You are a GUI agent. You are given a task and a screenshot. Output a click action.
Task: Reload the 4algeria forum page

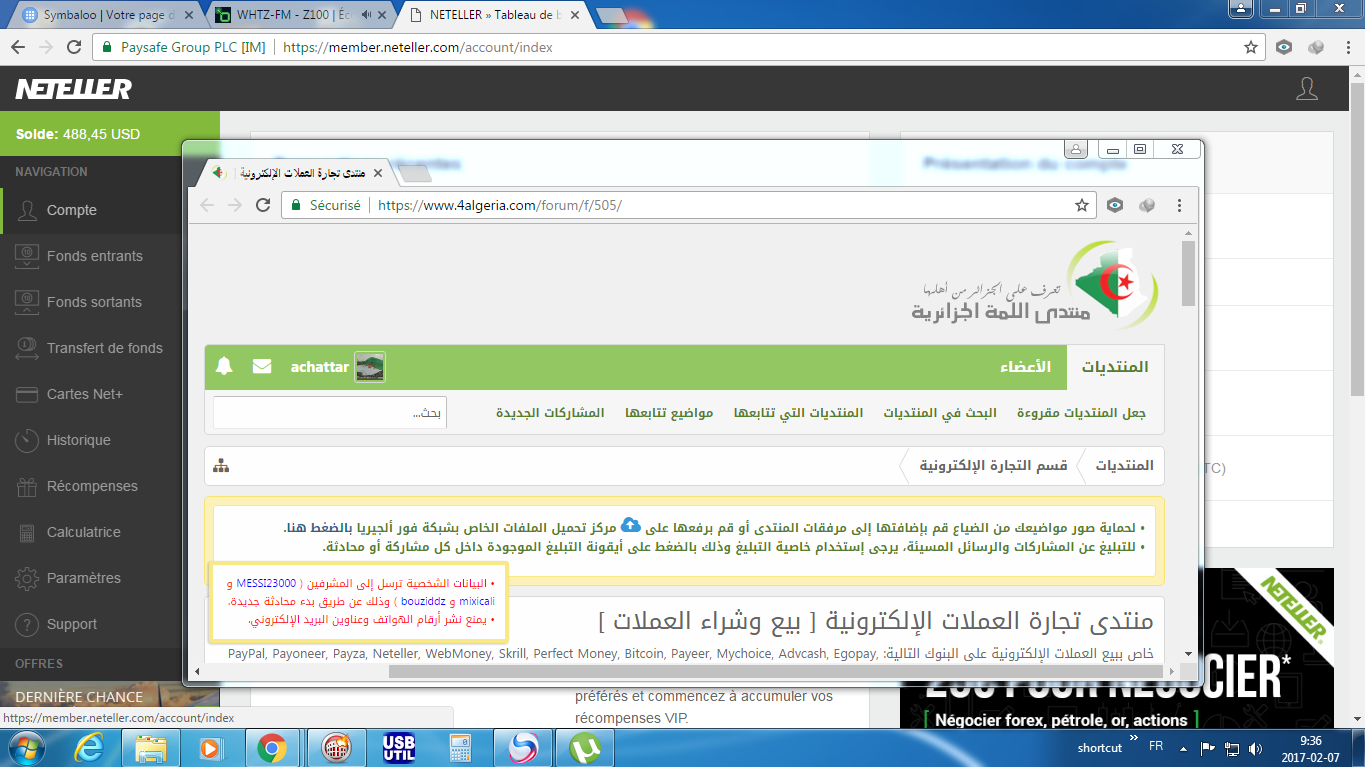tap(263, 205)
